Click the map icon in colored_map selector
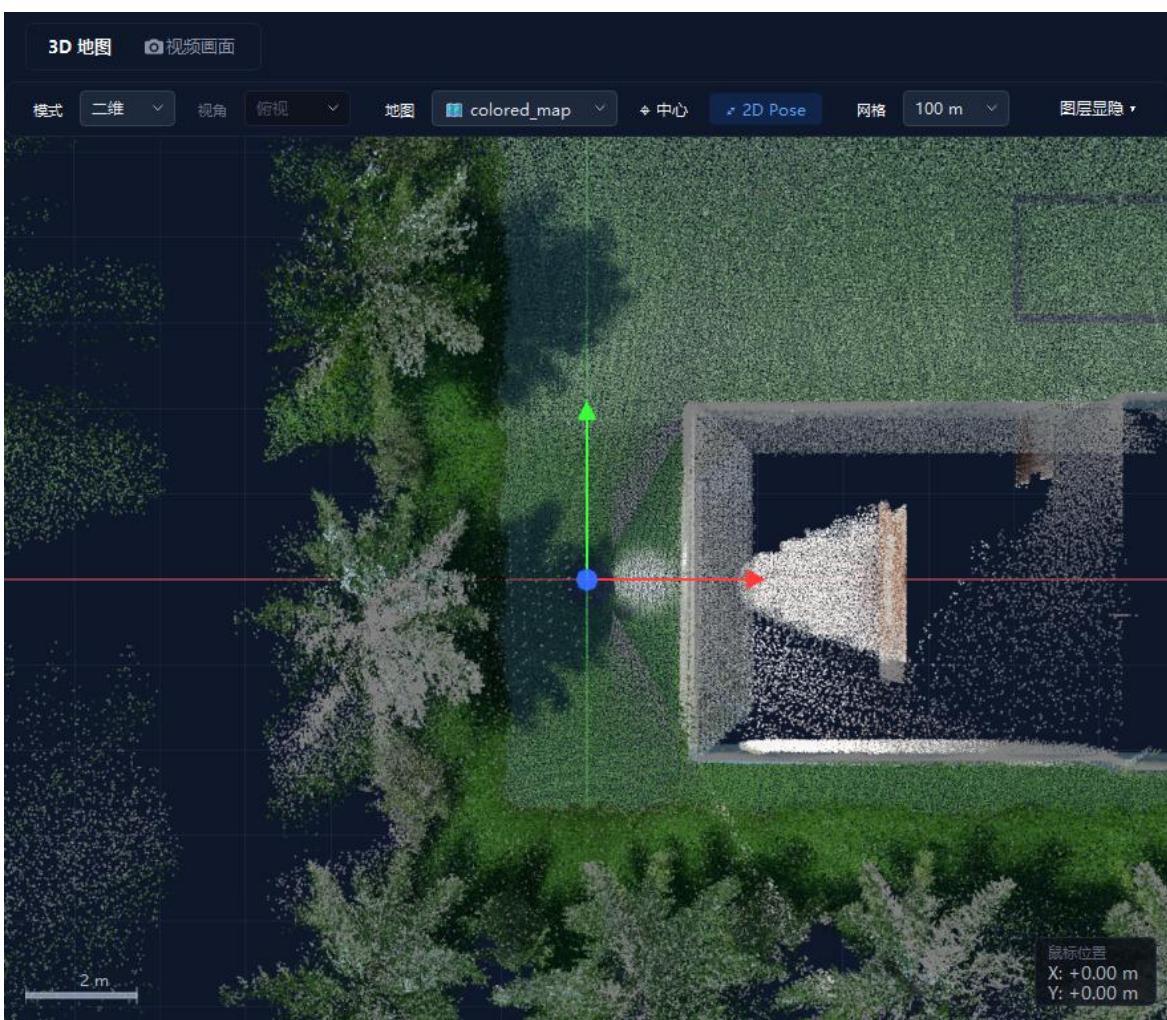This screenshot has height=1020, width=1167. (x=454, y=110)
